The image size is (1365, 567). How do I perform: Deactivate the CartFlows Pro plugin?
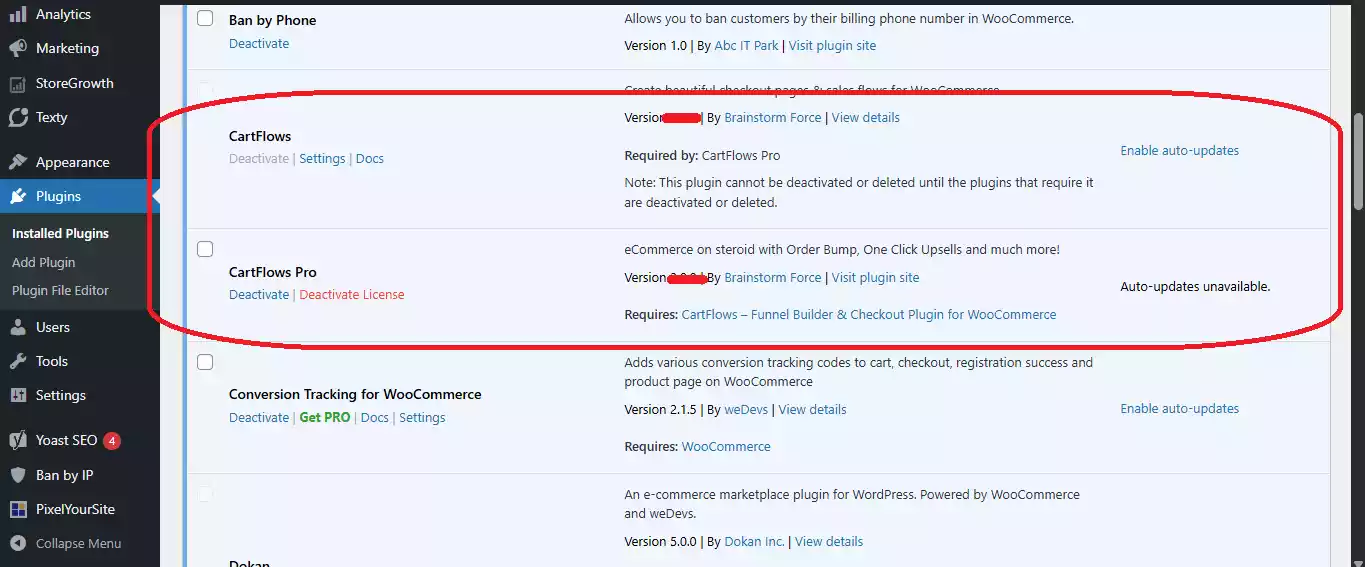tap(259, 294)
